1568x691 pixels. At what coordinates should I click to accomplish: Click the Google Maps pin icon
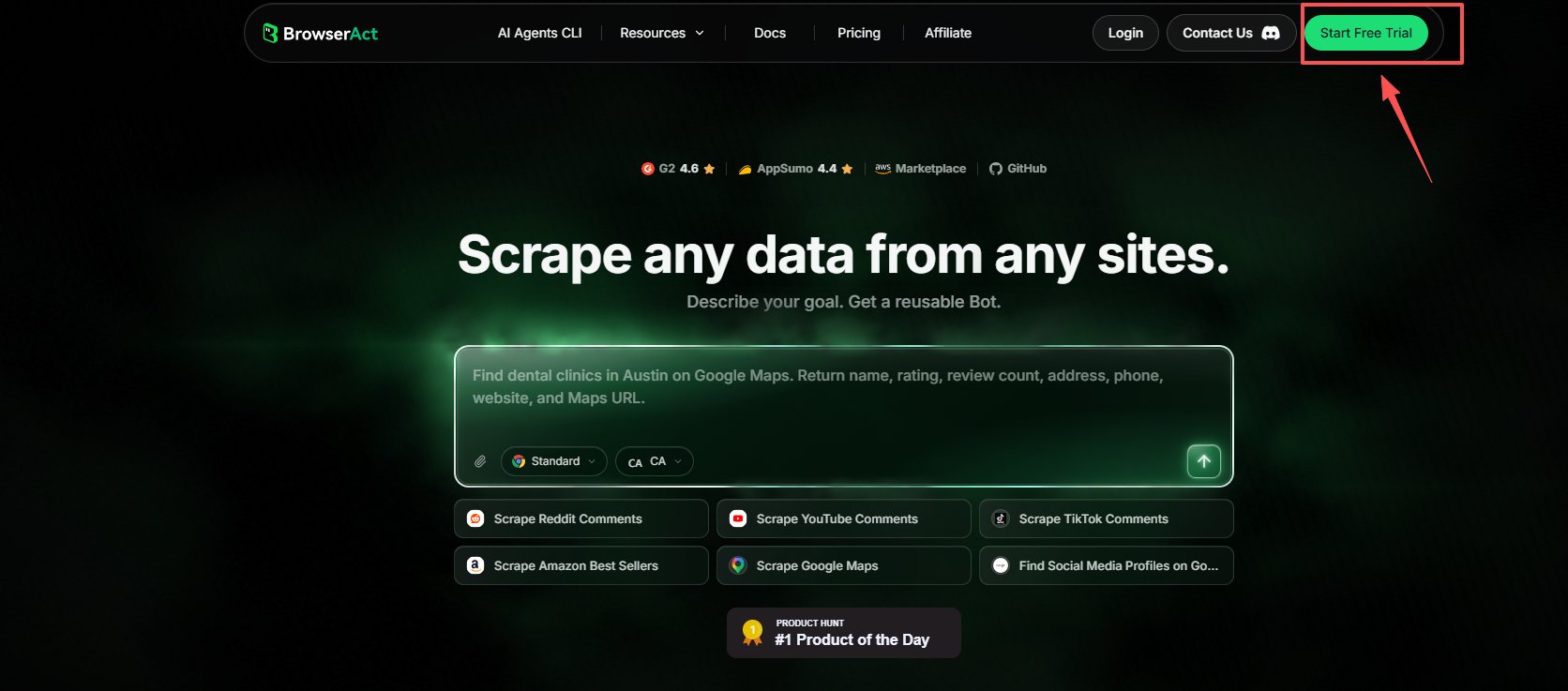[738, 565]
